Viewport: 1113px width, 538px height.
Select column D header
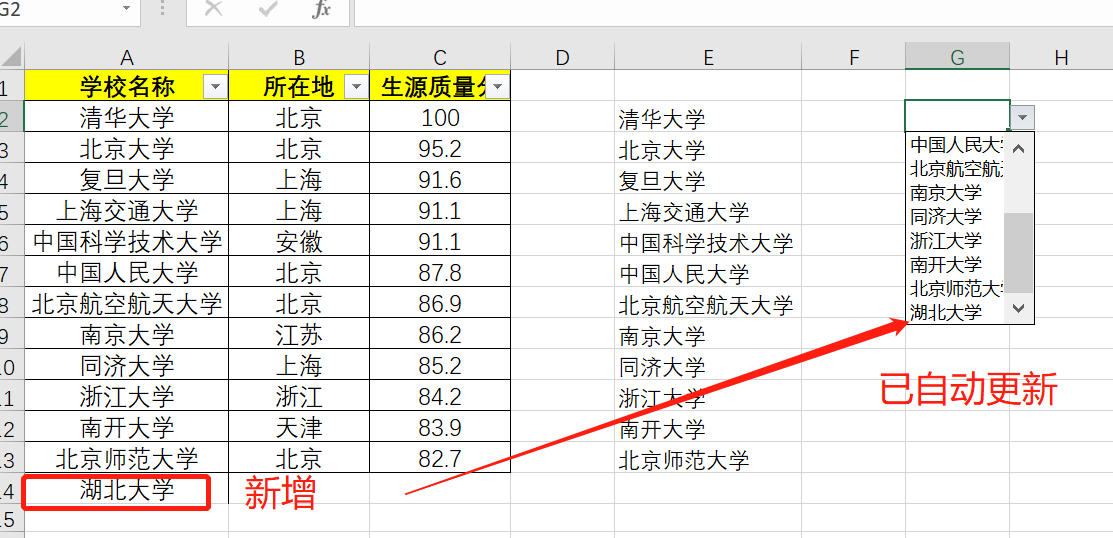563,57
